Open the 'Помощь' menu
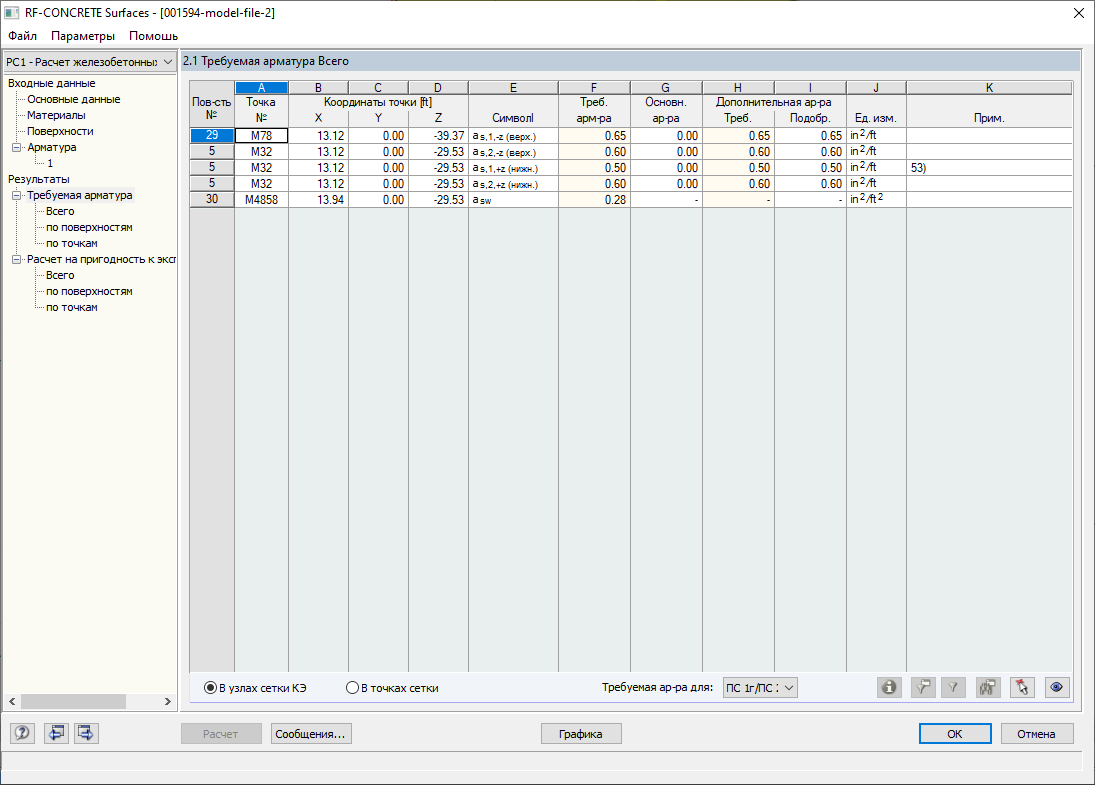 pyautogui.click(x=153, y=36)
